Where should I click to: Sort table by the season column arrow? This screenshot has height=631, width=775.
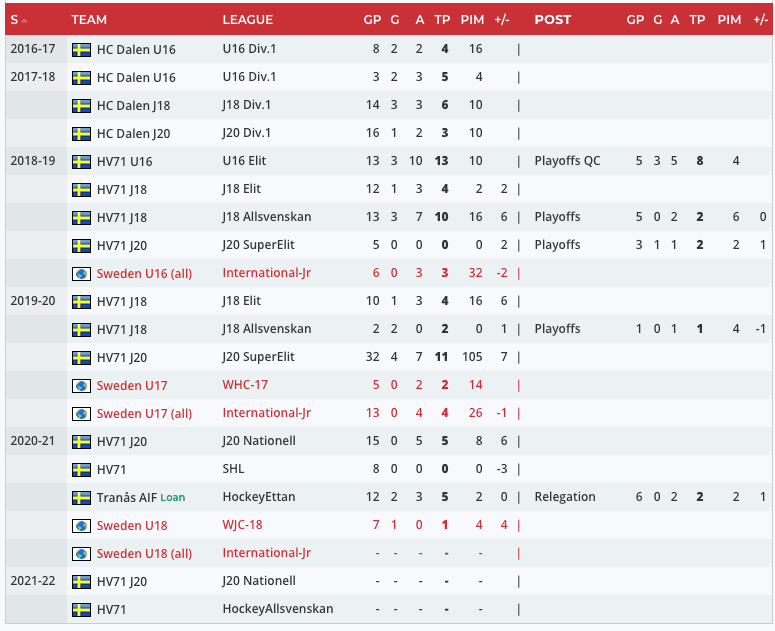tap(23, 20)
